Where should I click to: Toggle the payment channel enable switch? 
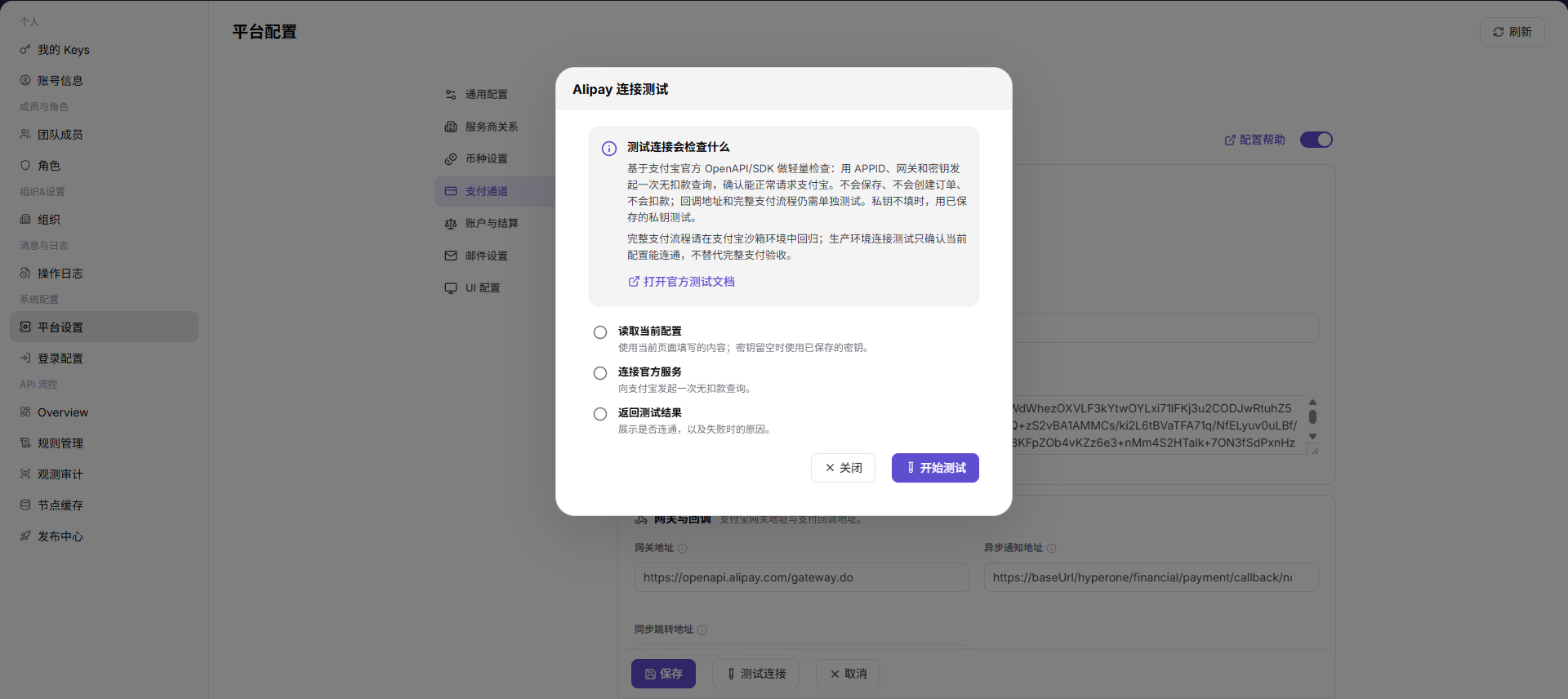[1316, 140]
